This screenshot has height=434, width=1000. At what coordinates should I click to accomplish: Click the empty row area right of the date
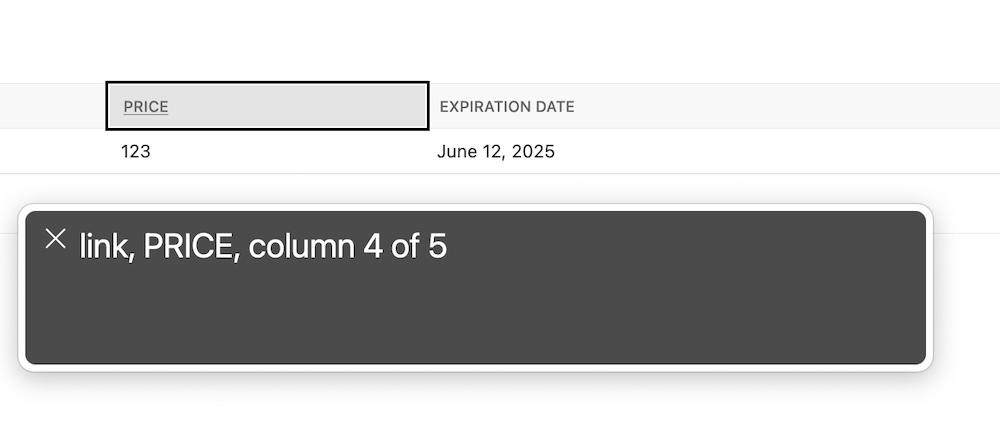click(x=778, y=152)
